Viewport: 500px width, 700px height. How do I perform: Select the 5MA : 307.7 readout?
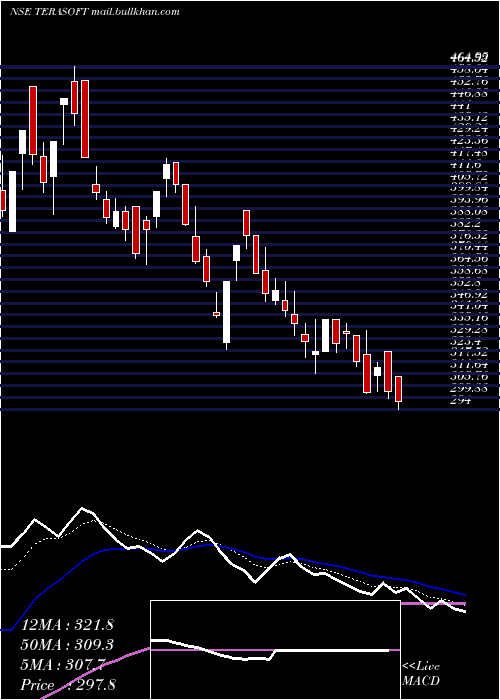pos(63,665)
